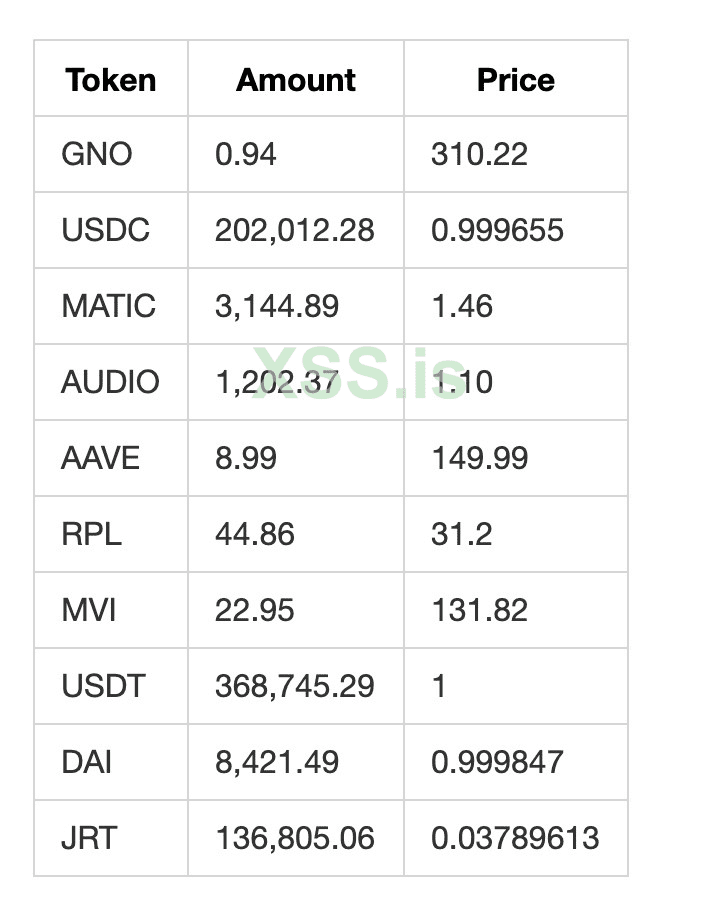Click the Price column header
The image size is (718, 920).
515,80
